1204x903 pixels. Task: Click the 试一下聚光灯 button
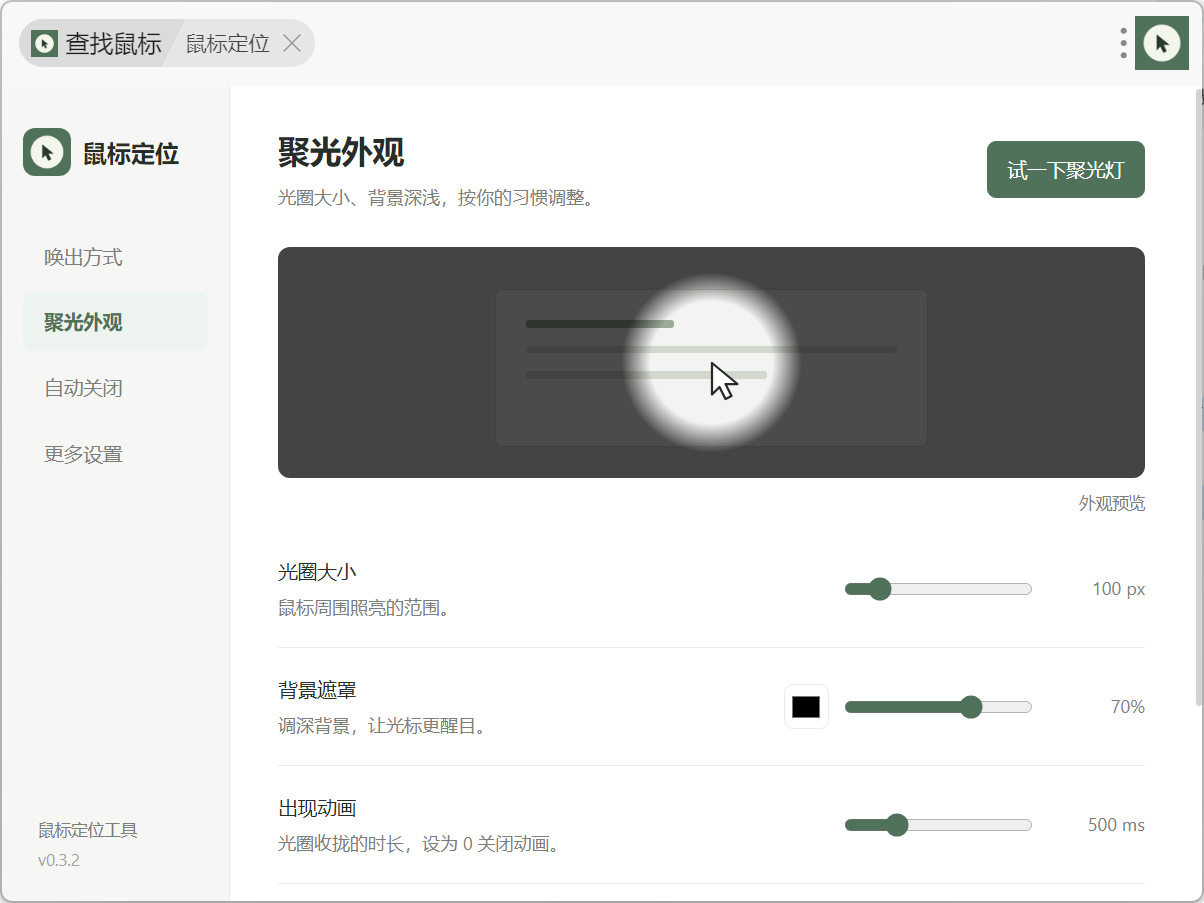[1065, 169]
